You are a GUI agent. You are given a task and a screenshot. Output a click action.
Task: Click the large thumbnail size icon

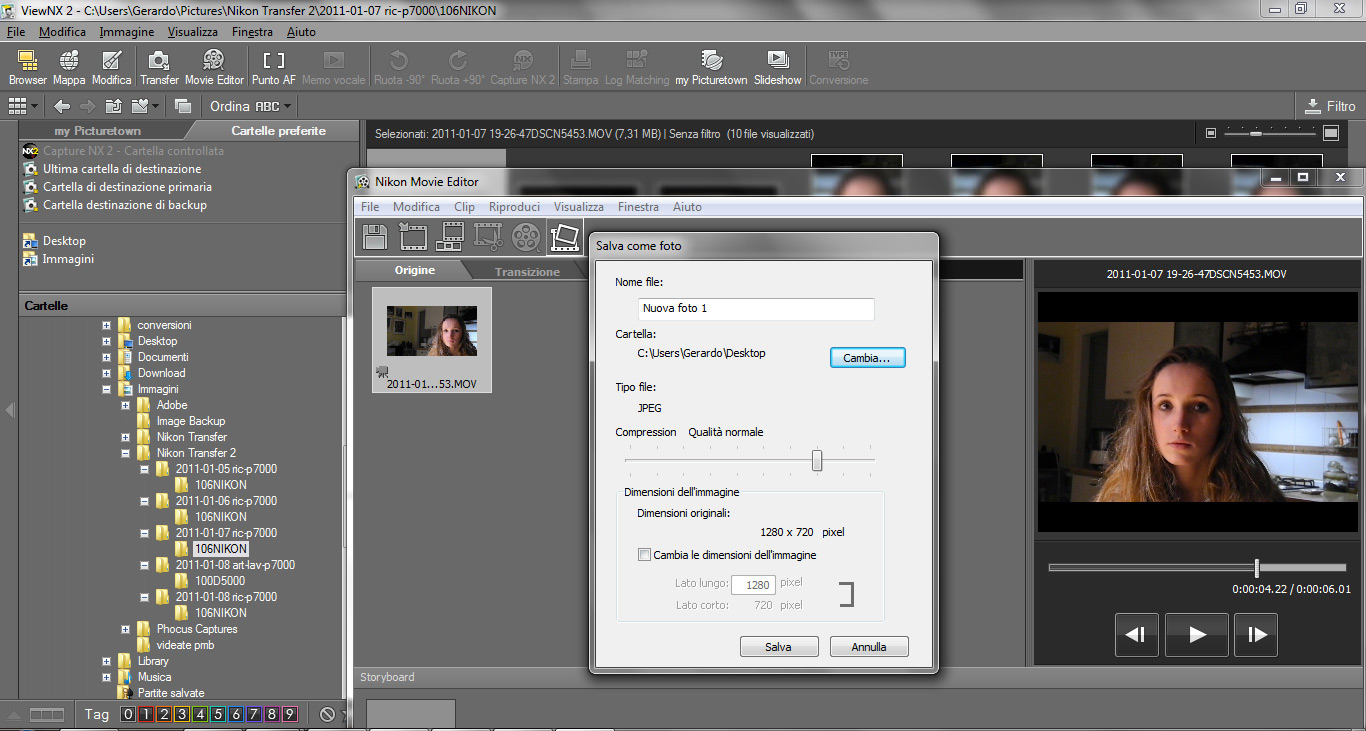[x=1331, y=133]
